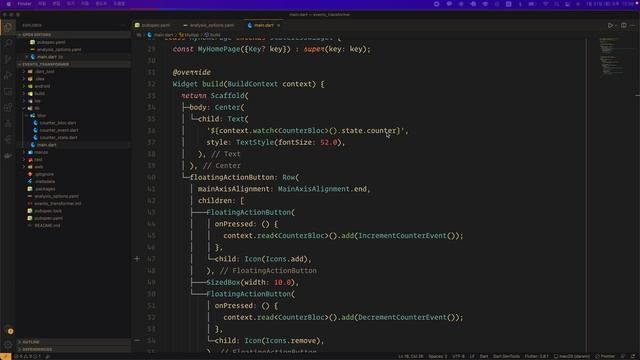Open the editor More Actions ellipsis

[x=633, y=25]
